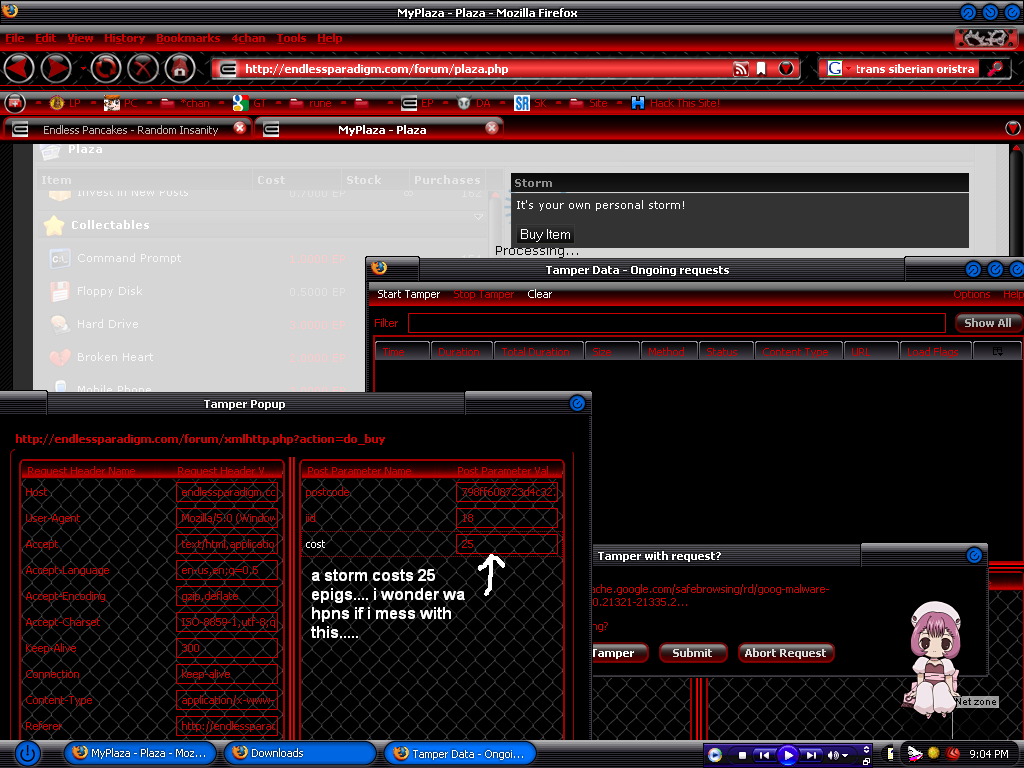Click the Host header value field
Screen dimensions: 1024x768
pyautogui.click(x=227, y=492)
